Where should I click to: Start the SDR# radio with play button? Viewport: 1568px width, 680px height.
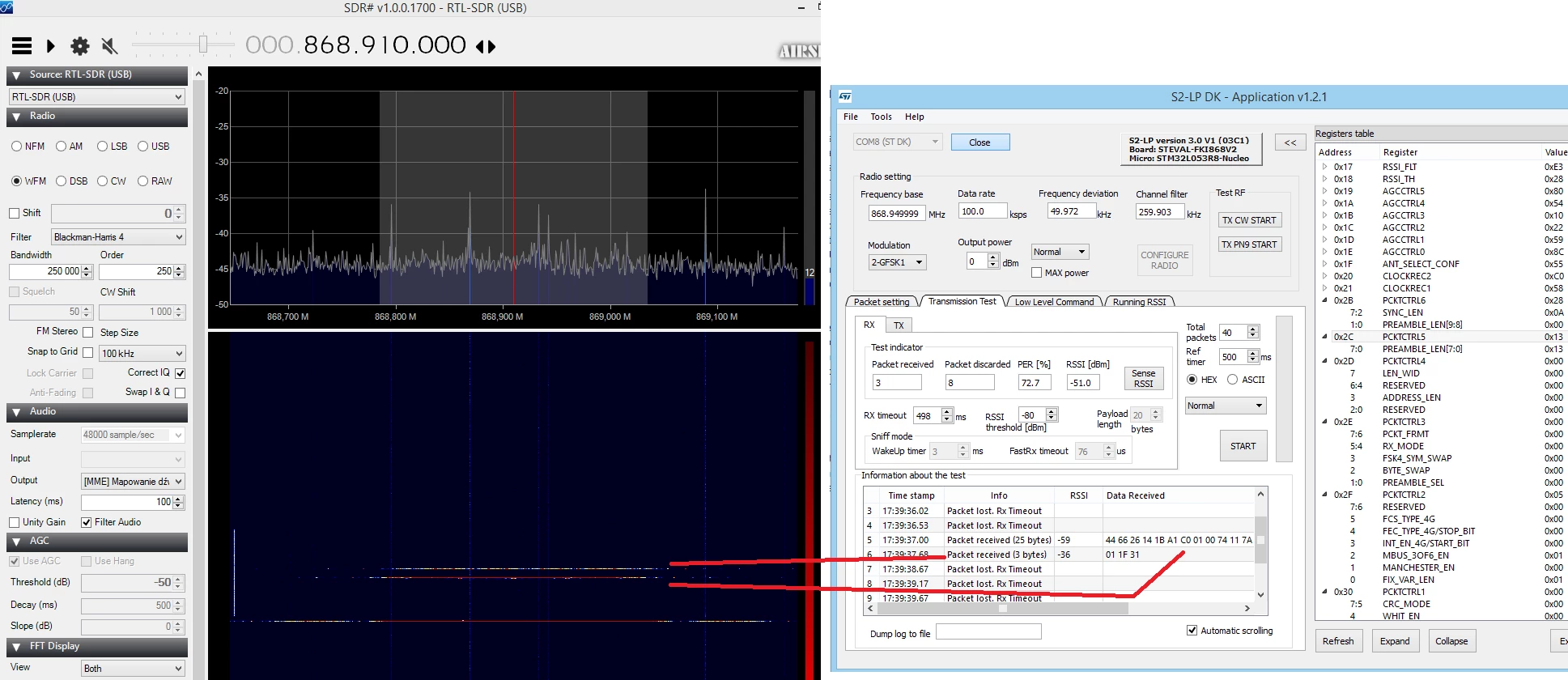point(50,46)
